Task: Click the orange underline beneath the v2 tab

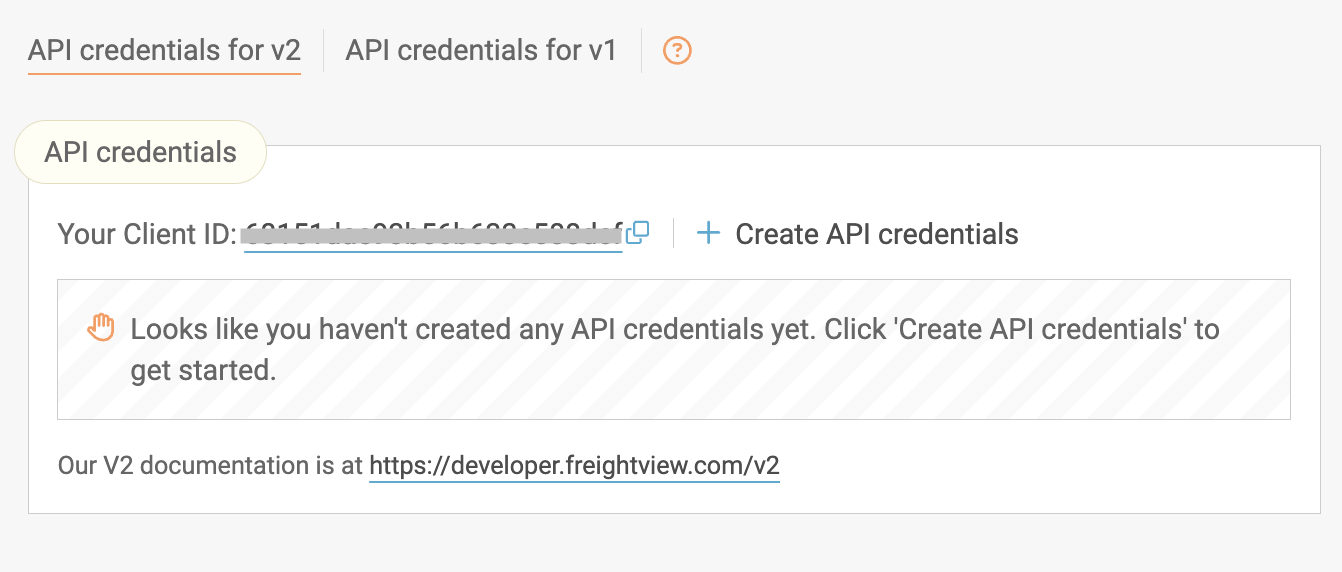Action: pyautogui.click(x=164, y=73)
